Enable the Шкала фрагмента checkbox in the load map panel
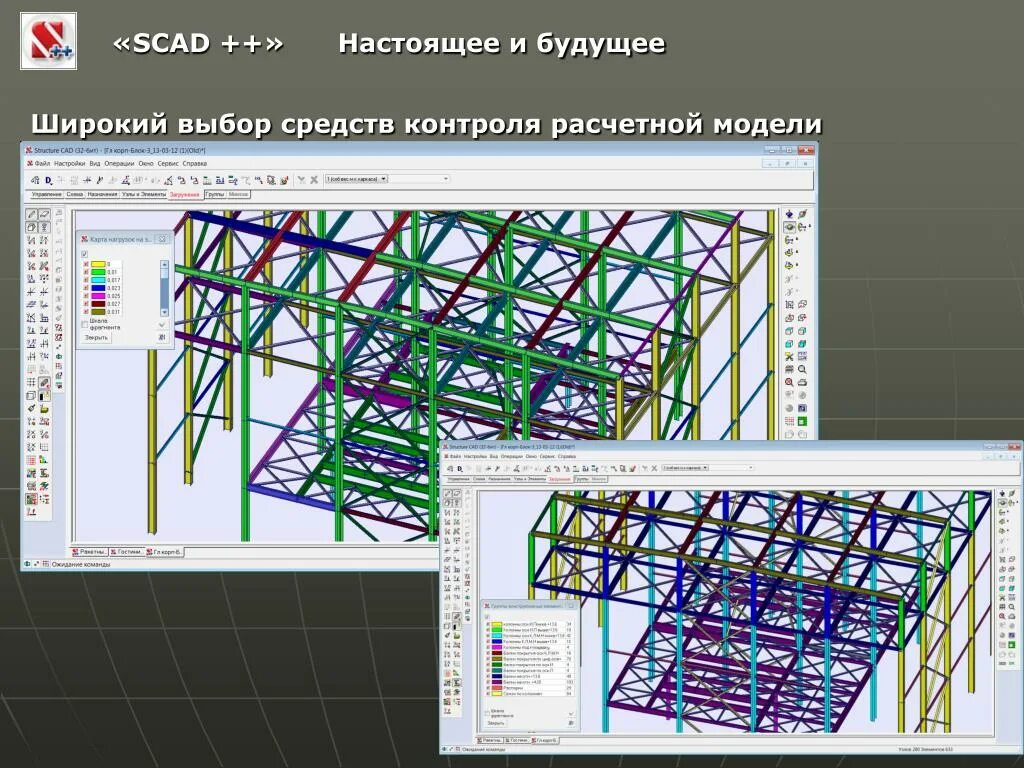The height and width of the screenshot is (768, 1024). pyautogui.click(x=84, y=324)
